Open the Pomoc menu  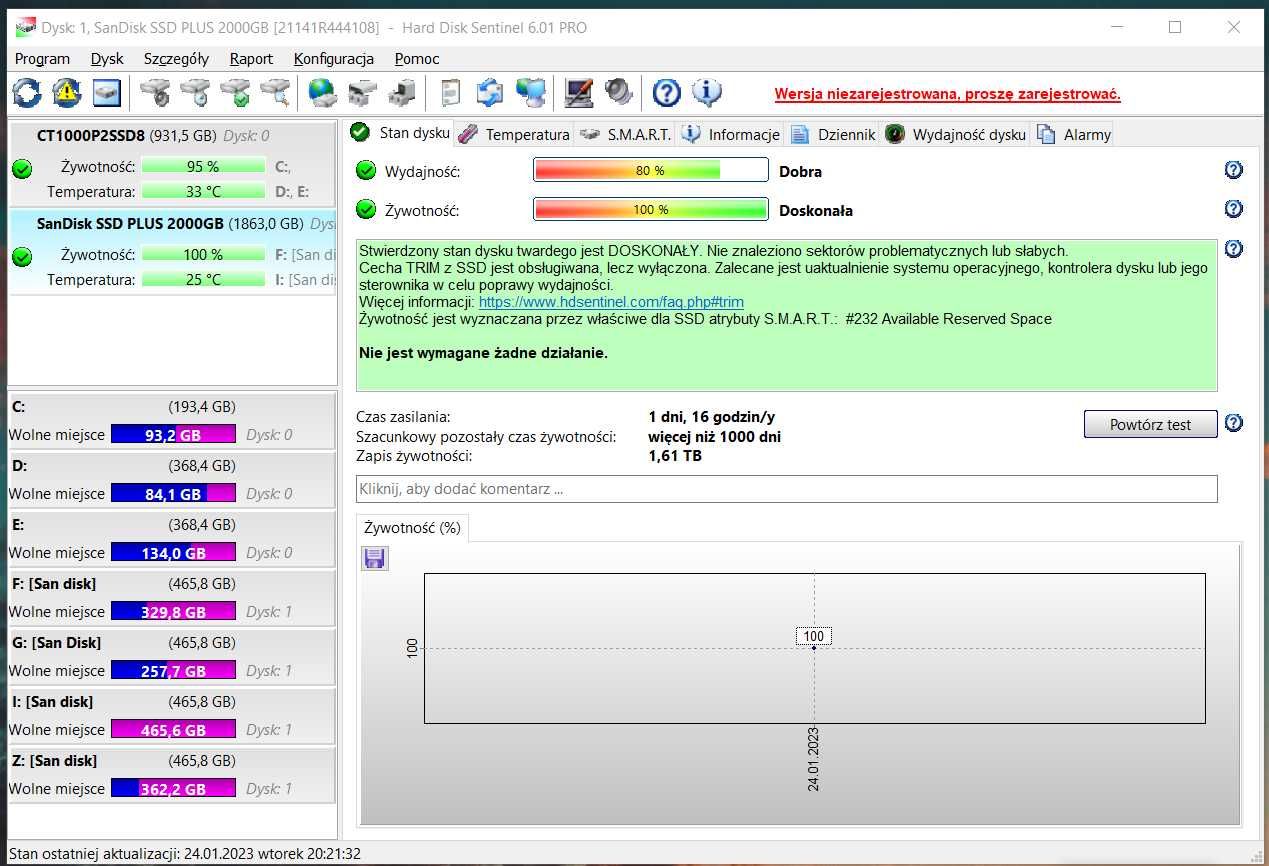coord(417,59)
